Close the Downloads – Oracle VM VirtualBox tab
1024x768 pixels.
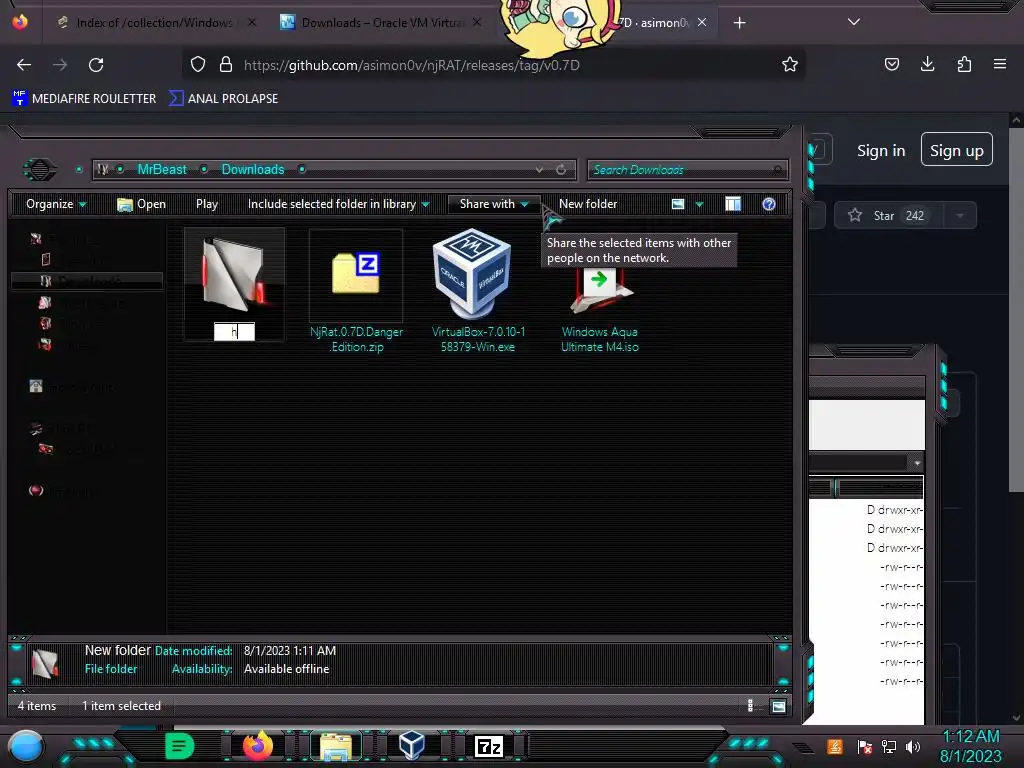pos(477,22)
